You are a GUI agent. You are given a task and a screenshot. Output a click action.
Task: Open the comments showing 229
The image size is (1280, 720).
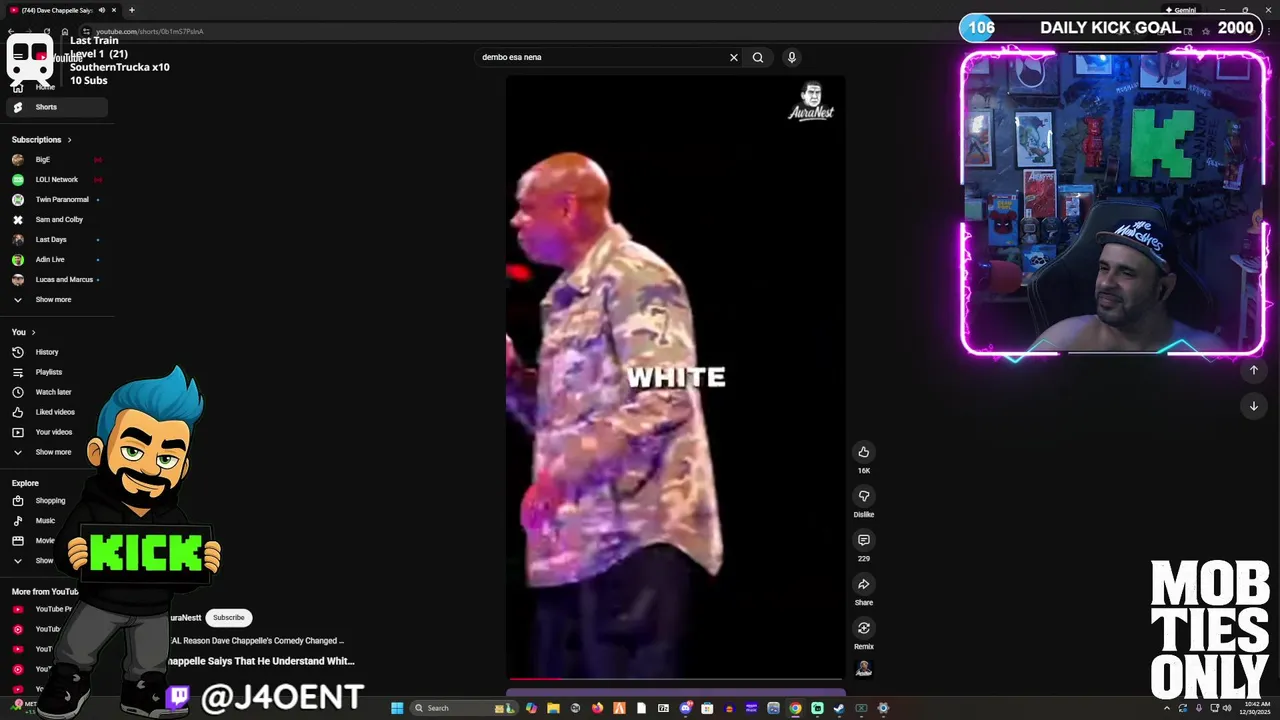pyautogui.click(x=864, y=540)
